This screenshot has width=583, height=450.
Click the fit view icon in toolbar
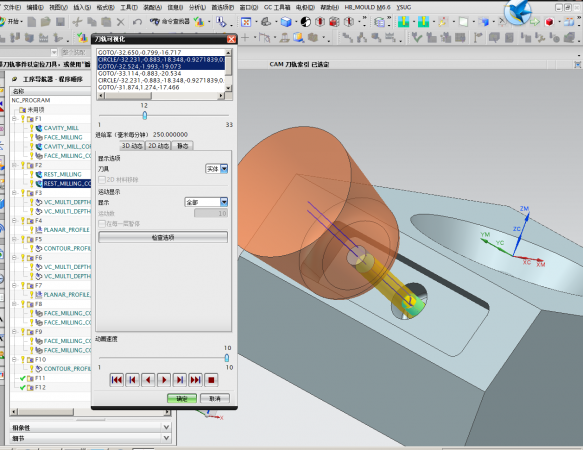coord(246,22)
